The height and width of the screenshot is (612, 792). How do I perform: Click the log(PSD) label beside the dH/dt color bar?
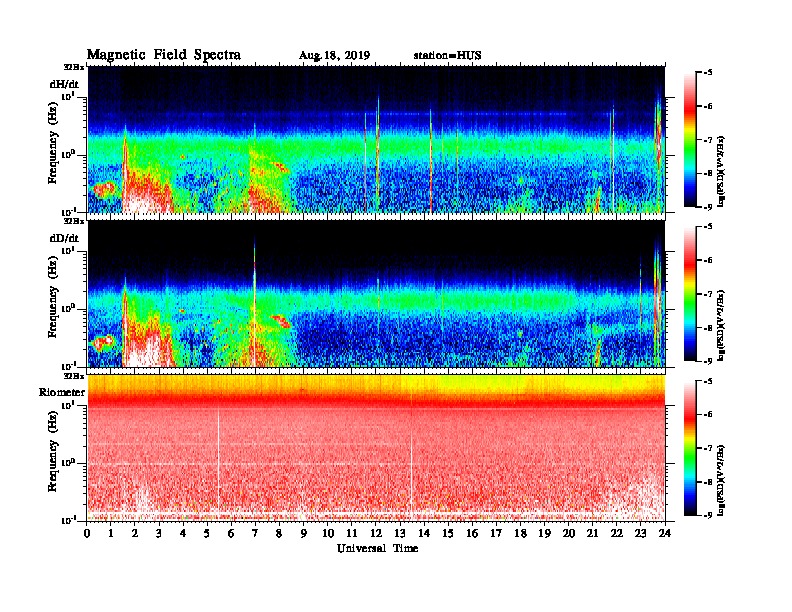pos(722,171)
